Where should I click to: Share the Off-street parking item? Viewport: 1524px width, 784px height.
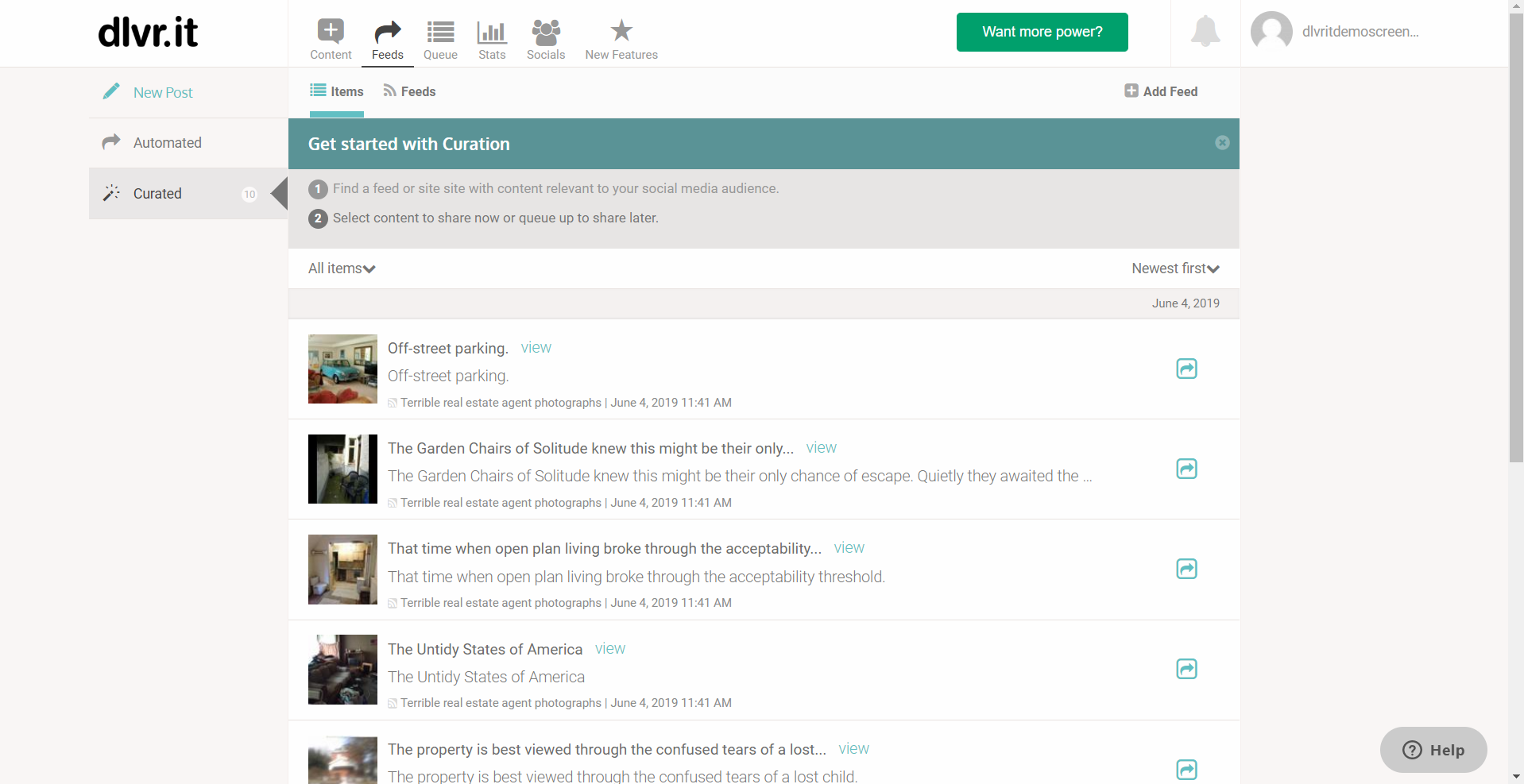(1186, 369)
